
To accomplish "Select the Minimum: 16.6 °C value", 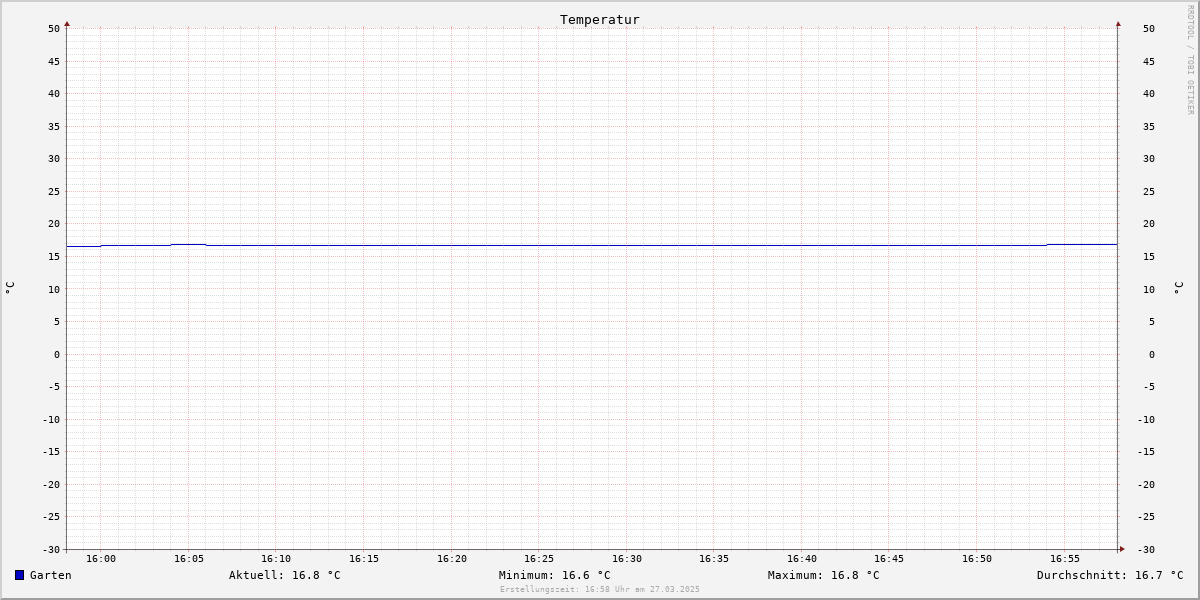I will [x=555, y=575].
